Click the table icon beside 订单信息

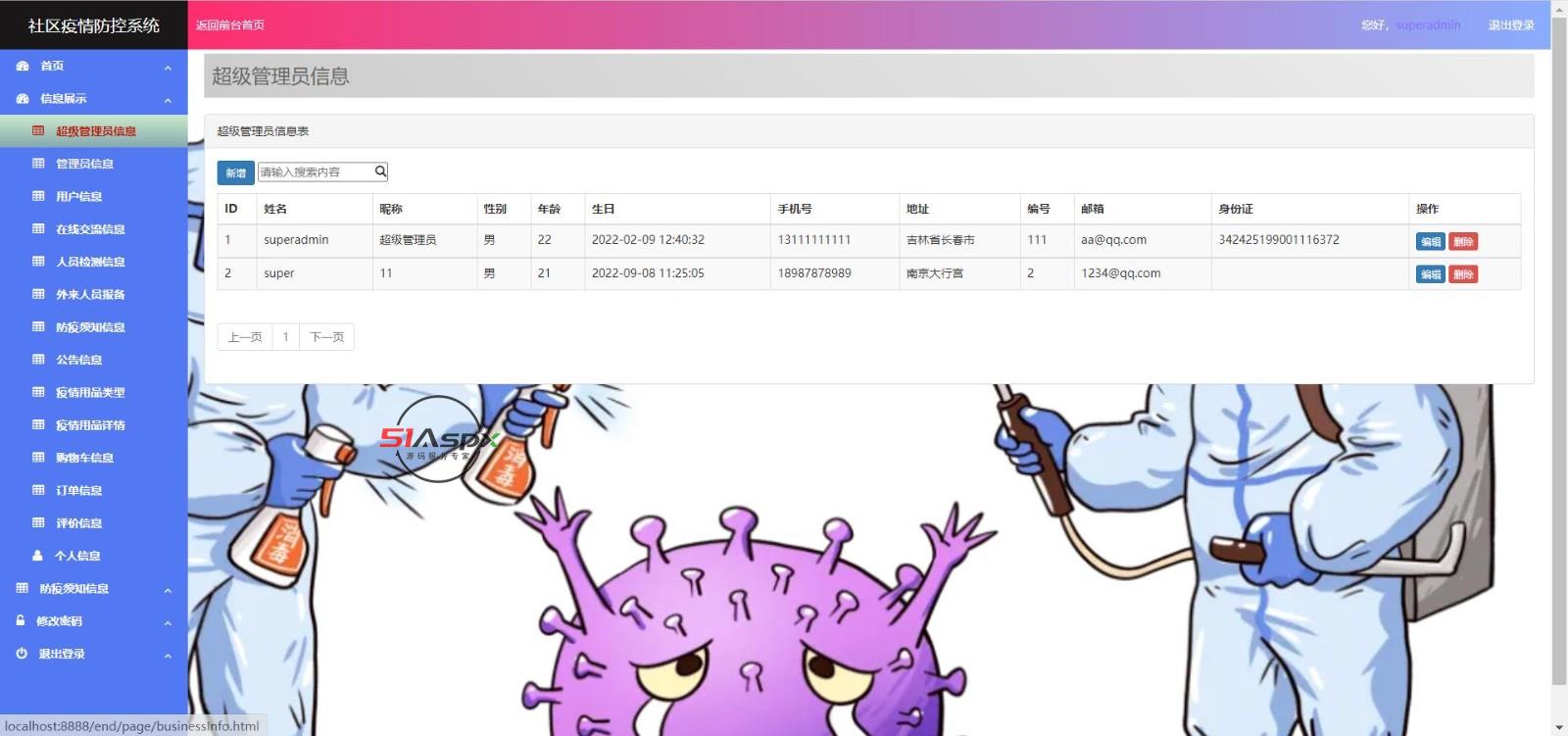(x=38, y=490)
